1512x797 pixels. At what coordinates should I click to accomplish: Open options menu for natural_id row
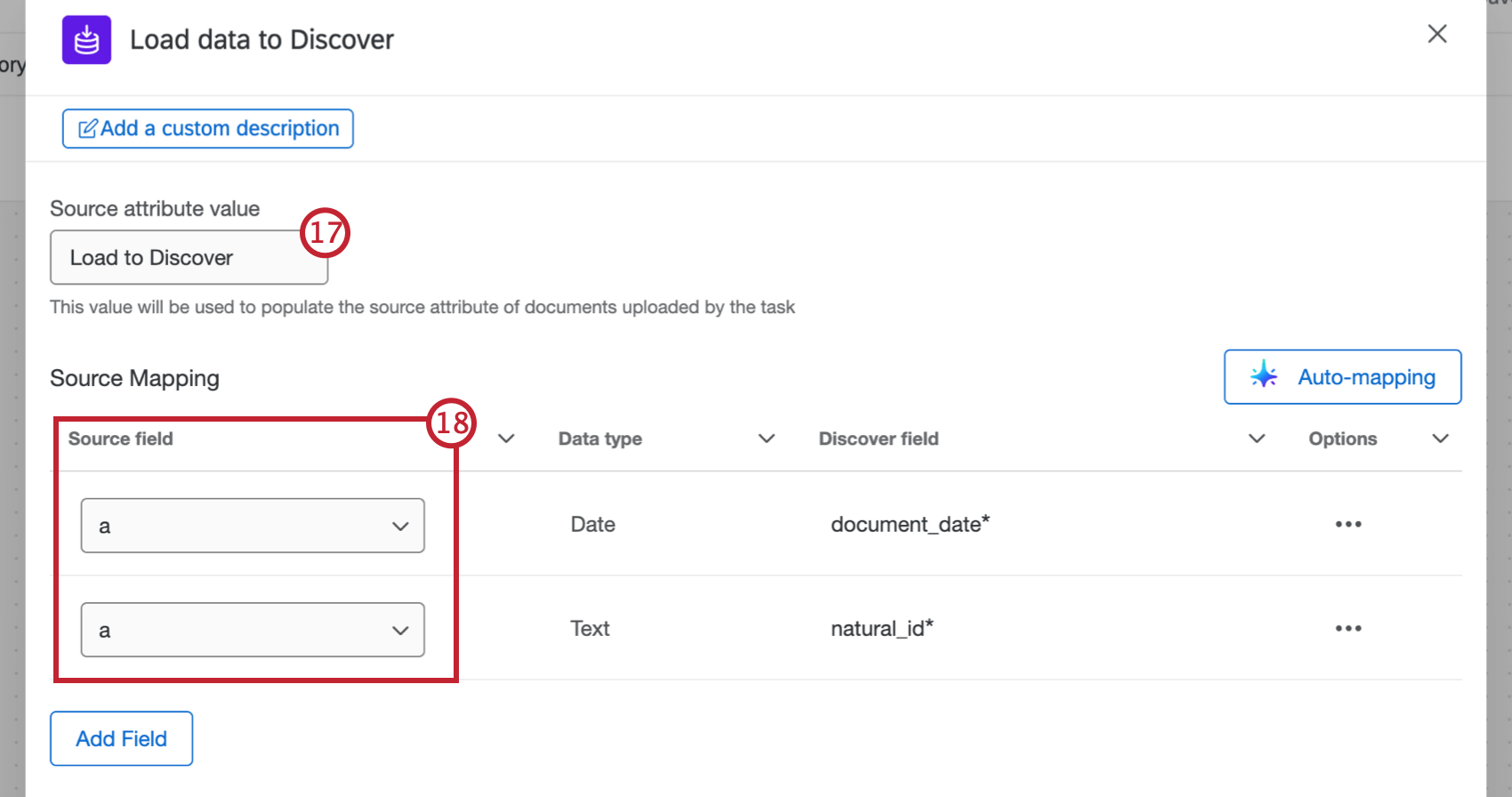(x=1348, y=628)
